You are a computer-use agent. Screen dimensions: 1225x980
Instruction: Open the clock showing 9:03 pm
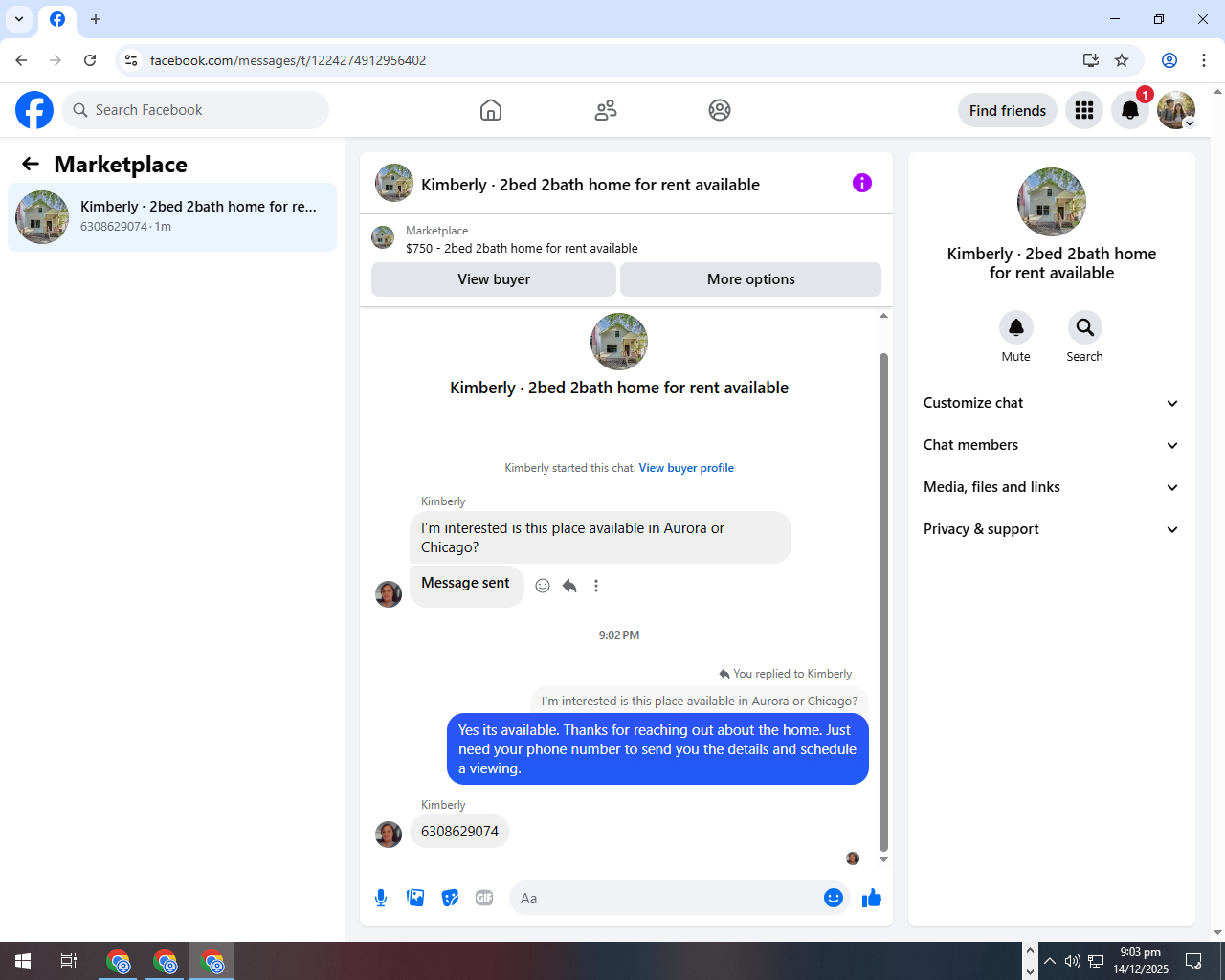click(x=1141, y=961)
